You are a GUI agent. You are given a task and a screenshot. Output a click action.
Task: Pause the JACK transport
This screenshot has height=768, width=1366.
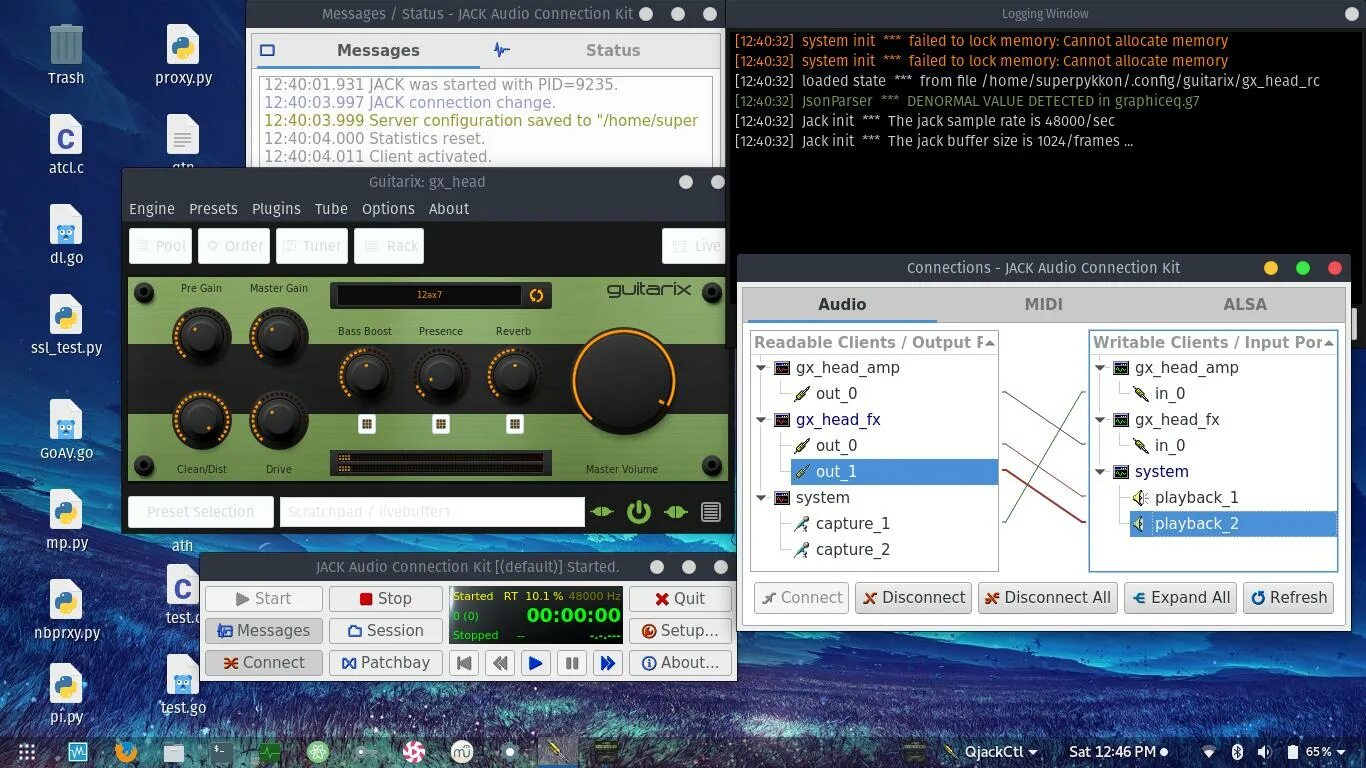click(x=572, y=663)
